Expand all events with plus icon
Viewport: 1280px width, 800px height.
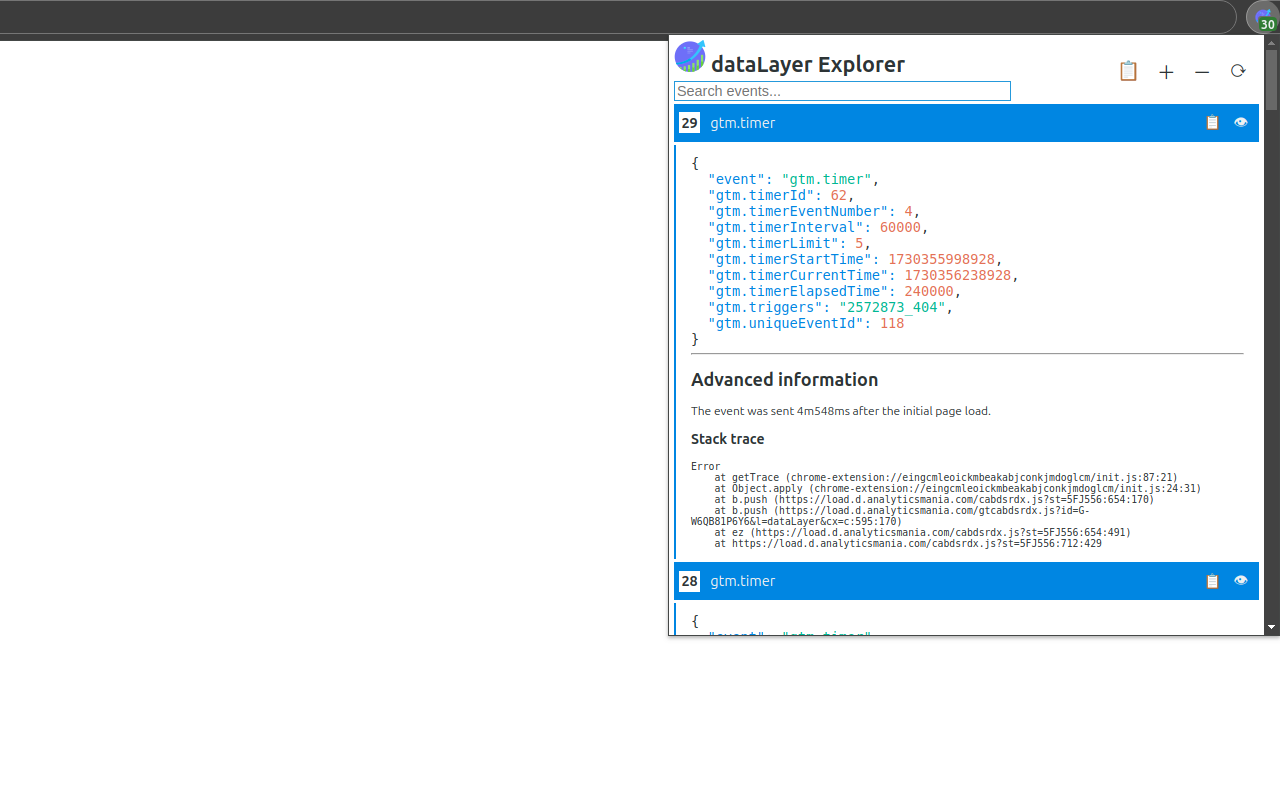tap(1166, 72)
